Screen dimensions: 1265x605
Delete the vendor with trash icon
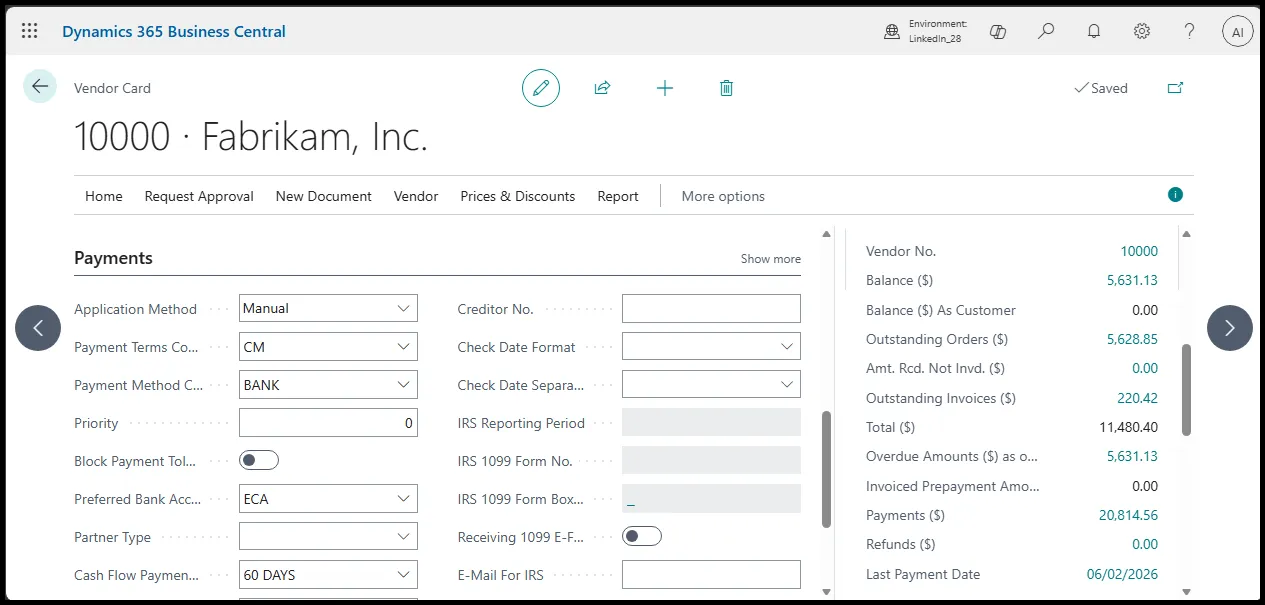click(x=727, y=88)
